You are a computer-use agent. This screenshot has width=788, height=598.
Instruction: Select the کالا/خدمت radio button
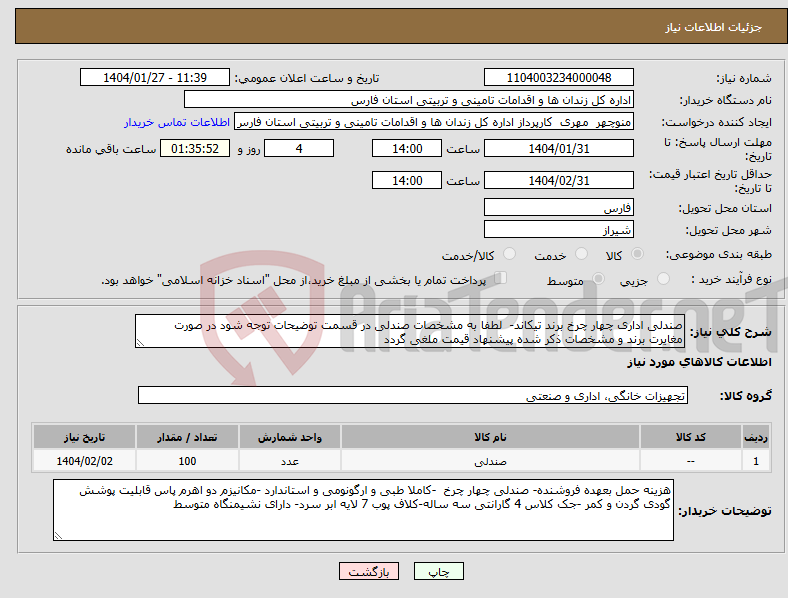click(510, 254)
